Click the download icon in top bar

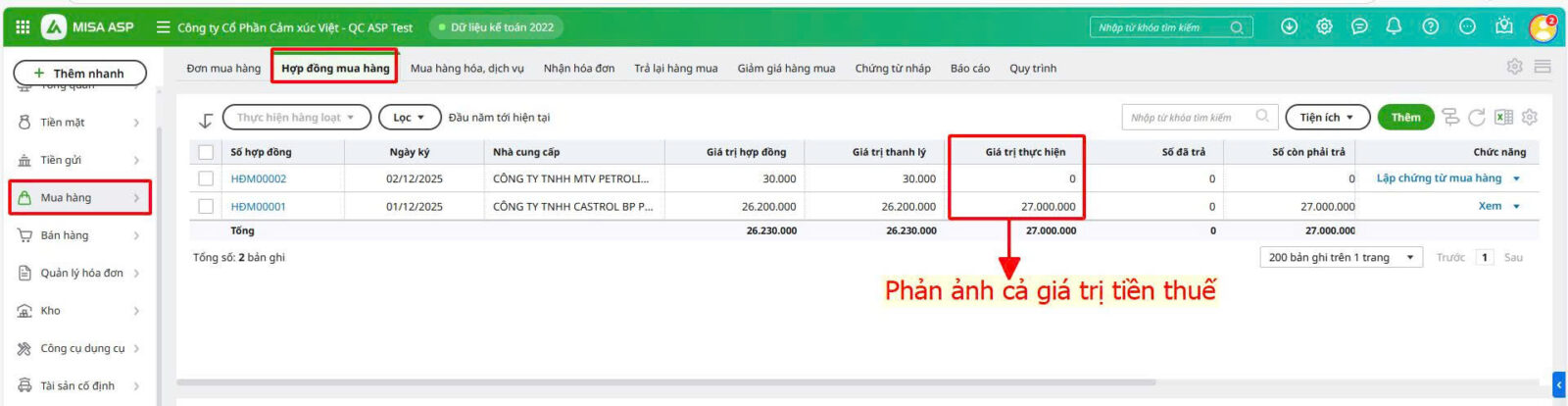(x=1289, y=26)
